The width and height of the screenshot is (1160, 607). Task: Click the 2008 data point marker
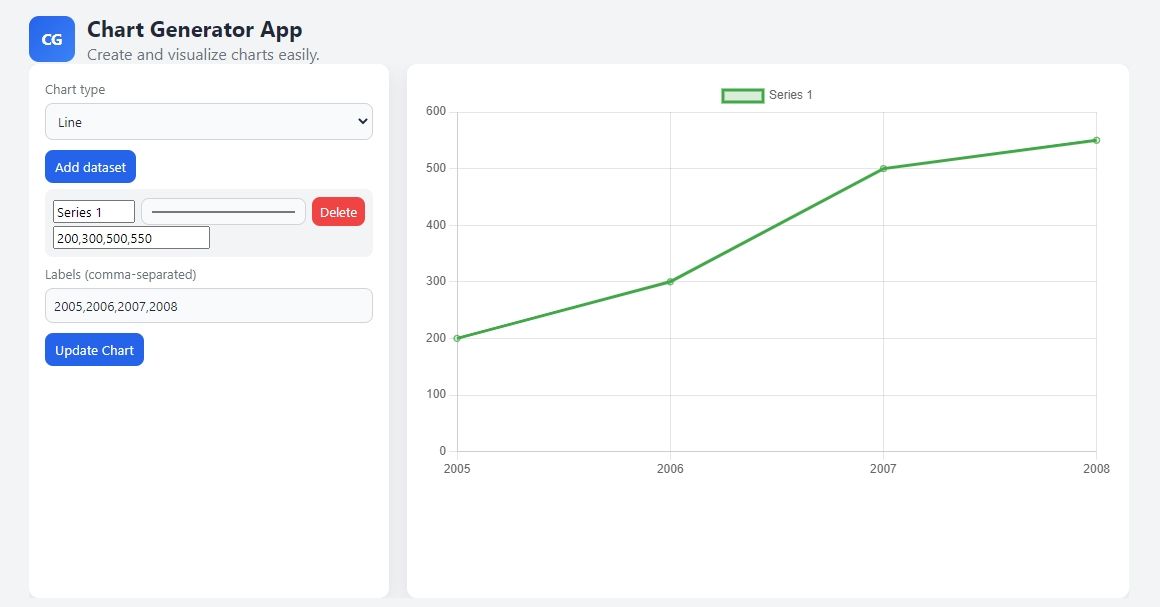1096,140
